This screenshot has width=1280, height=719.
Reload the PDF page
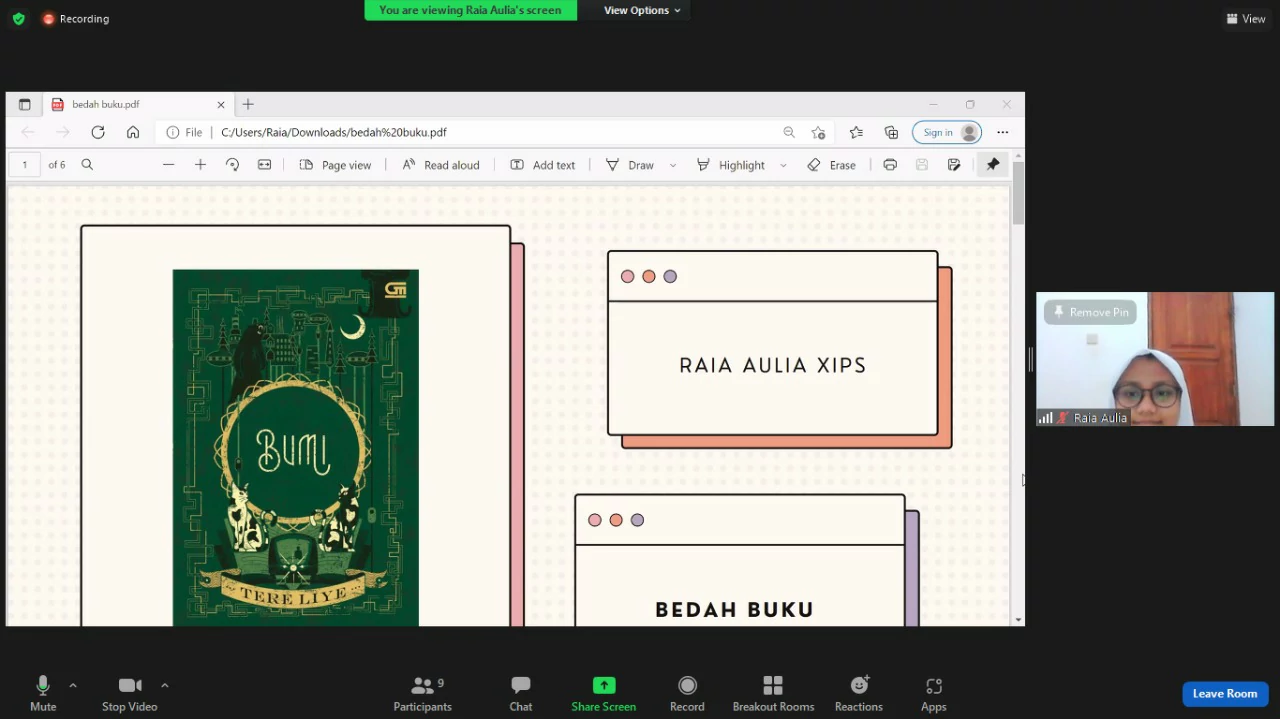(x=98, y=132)
